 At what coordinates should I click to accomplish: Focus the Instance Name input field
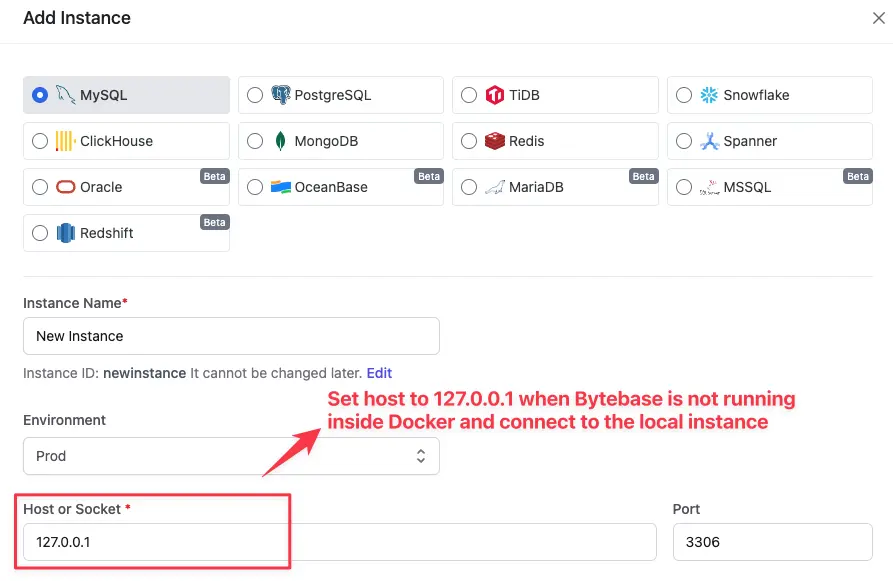tap(231, 336)
